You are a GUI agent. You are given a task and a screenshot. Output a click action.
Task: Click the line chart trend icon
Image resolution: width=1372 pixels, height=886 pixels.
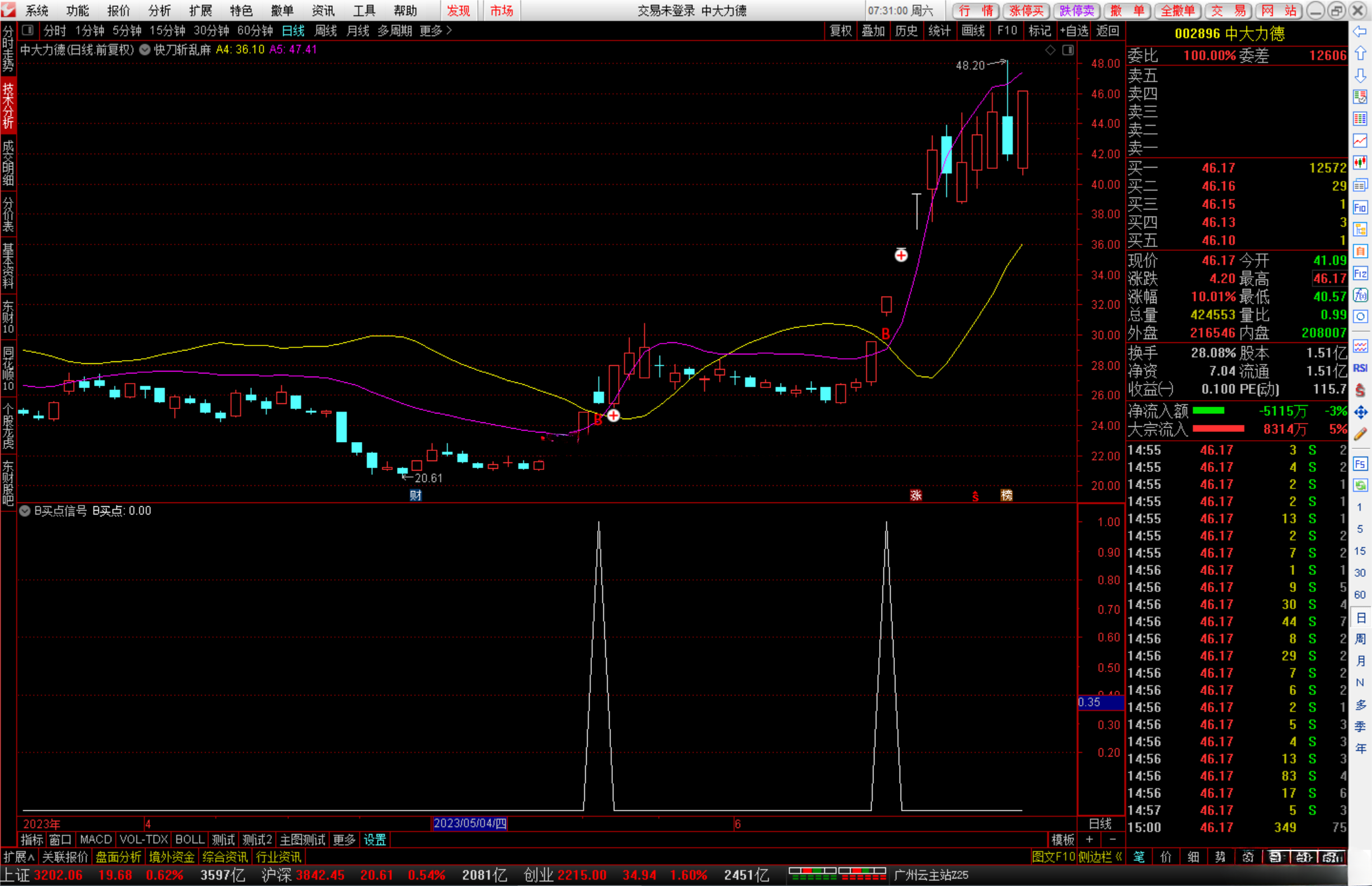[x=1360, y=141]
